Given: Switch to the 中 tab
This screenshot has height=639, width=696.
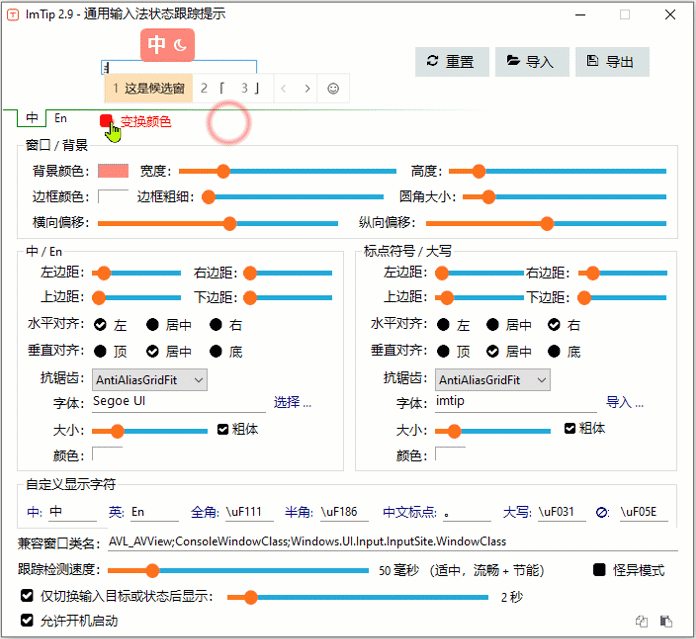Looking at the screenshot, I should point(32,118).
